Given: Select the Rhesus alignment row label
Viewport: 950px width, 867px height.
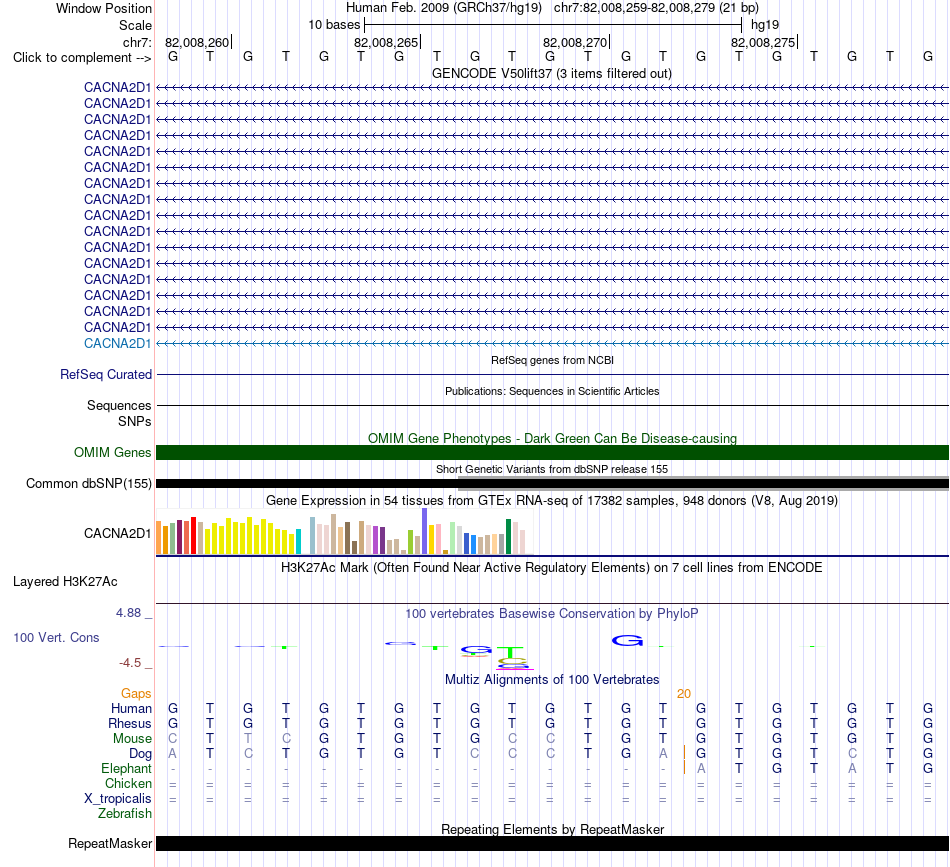Looking at the screenshot, I should click(130, 723).
